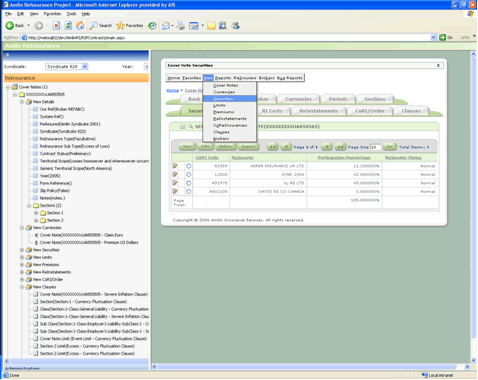The width and height of the screenshot is (478, 380).
Task: Select radio button for XL RE LTD row
Action: 189,183
